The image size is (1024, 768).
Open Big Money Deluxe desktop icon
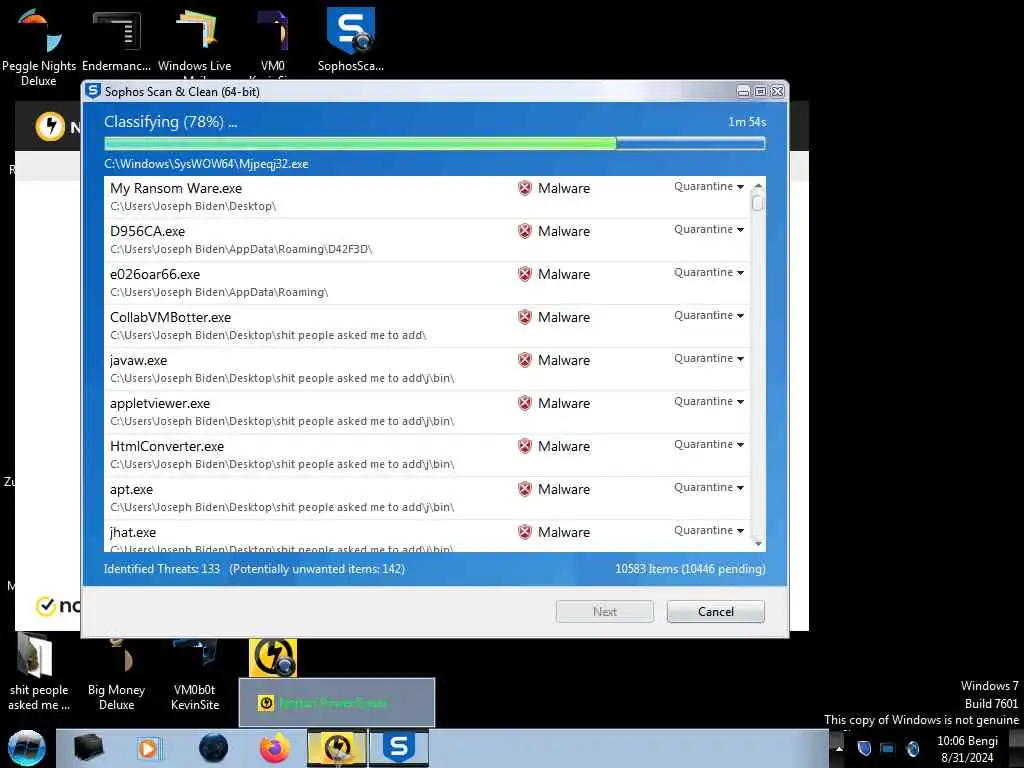click(x=116, y=676)
